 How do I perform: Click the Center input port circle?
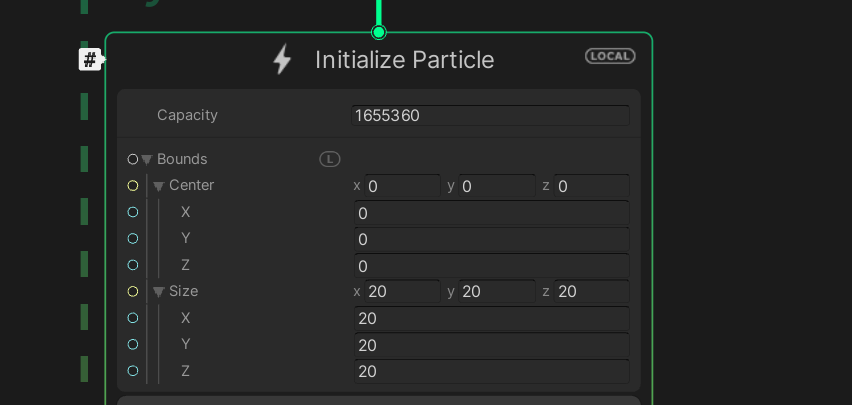point(133,186)
